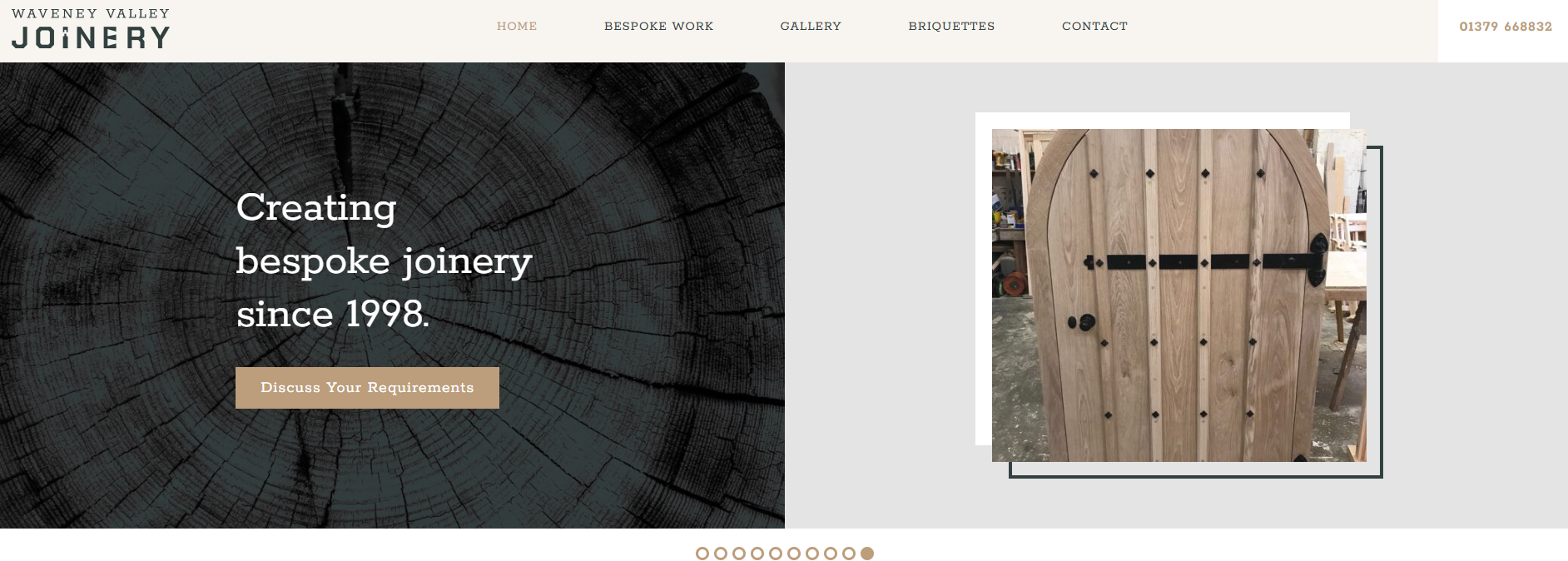The width and height of the screenshot is (1568, 561).
Task: Select the sixth slideshow dot
Action: pyautogui.click(x=794, y=554)
